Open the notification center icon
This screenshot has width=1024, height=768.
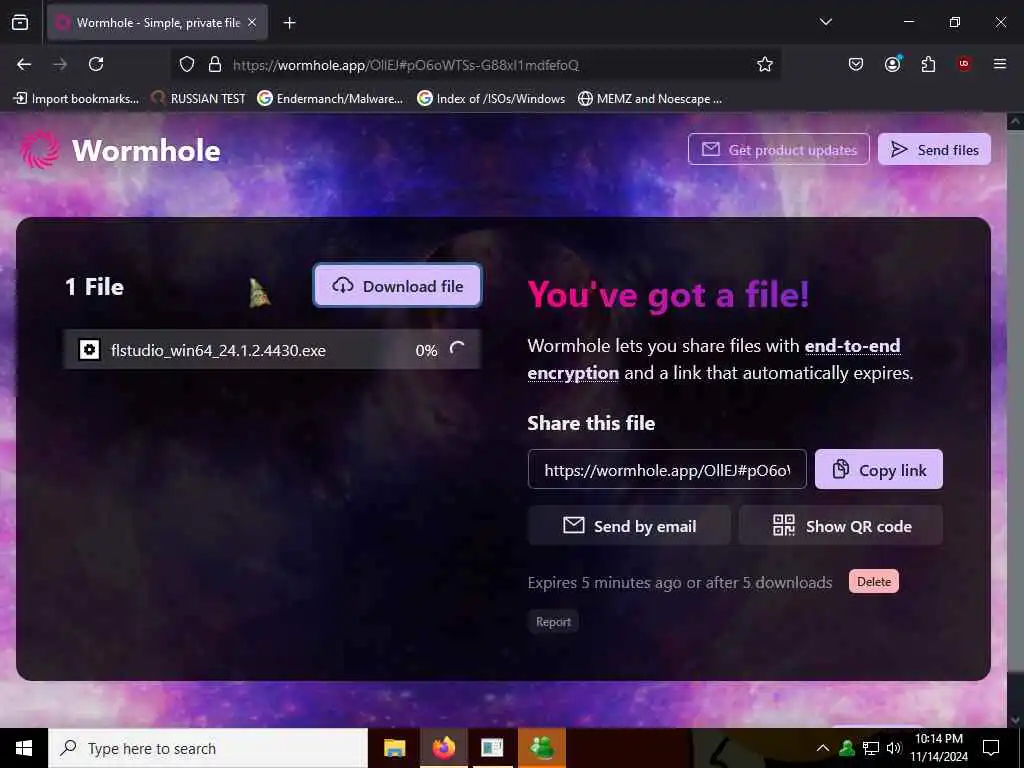[991, 748]
